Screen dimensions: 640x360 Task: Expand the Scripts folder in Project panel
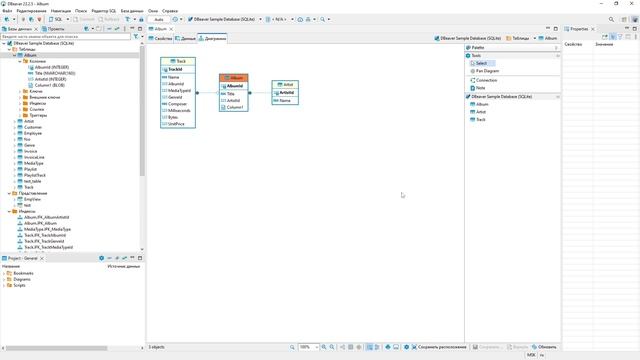pyautogui.click(x=4, y=285)
